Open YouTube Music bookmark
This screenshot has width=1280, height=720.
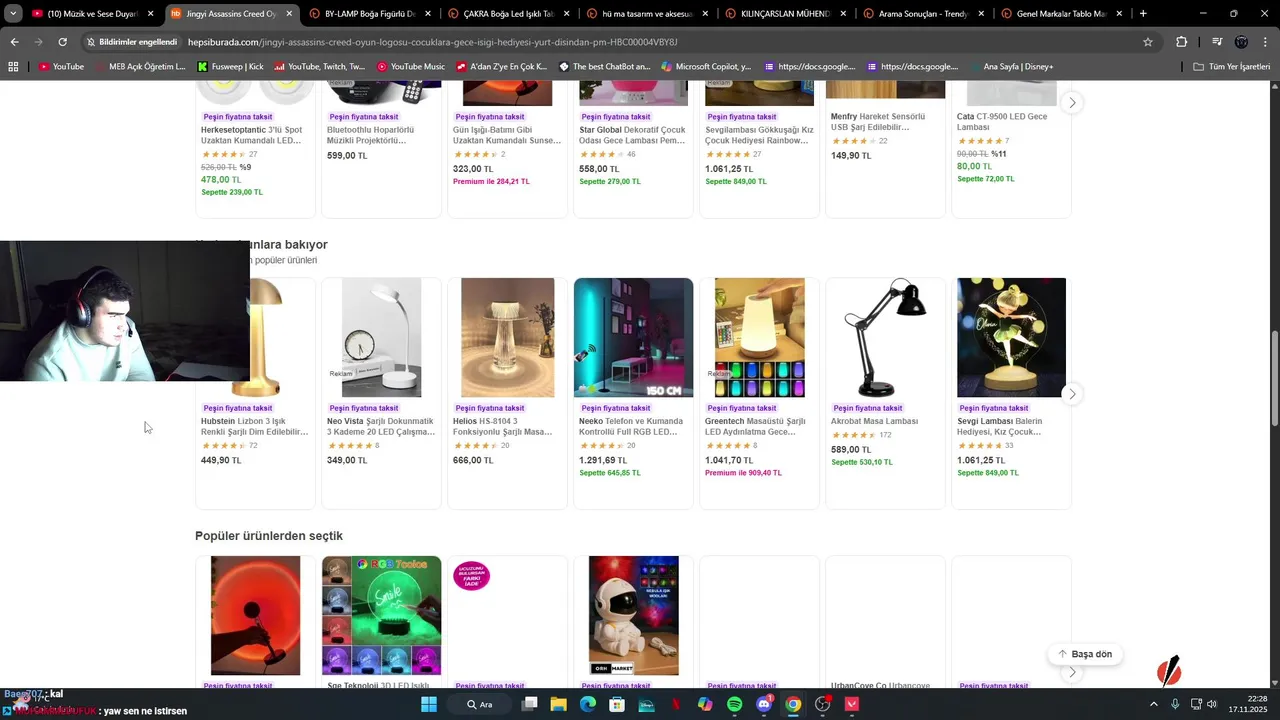(x=411, y=66)
